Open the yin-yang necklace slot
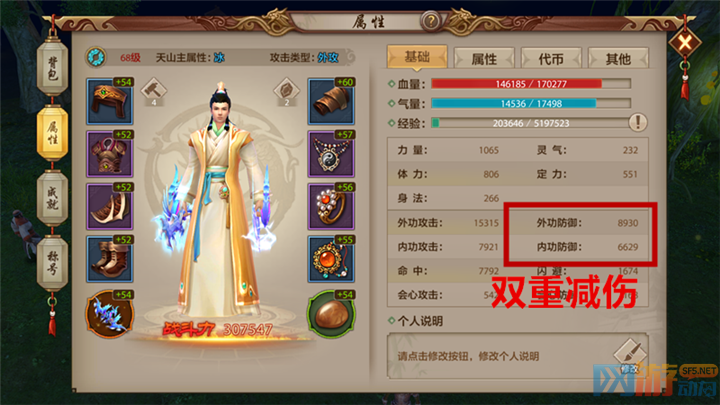The image size is (720, 405). pyautogui.click(x=331, y=154)
